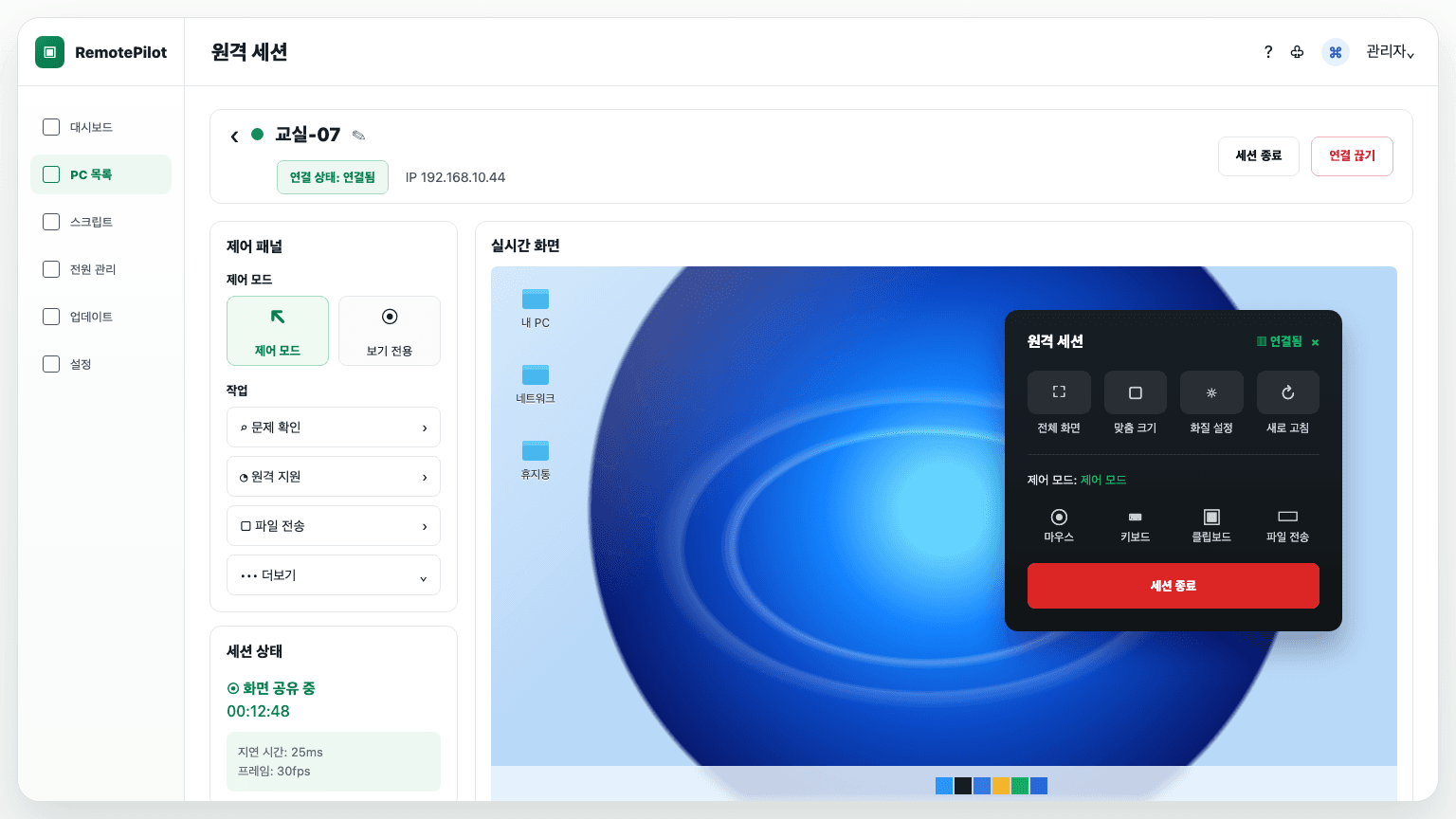This screenshot has height=819, width=1456.
Task: Click the 휴지통 desktop icon
Action: pos(536,450)
